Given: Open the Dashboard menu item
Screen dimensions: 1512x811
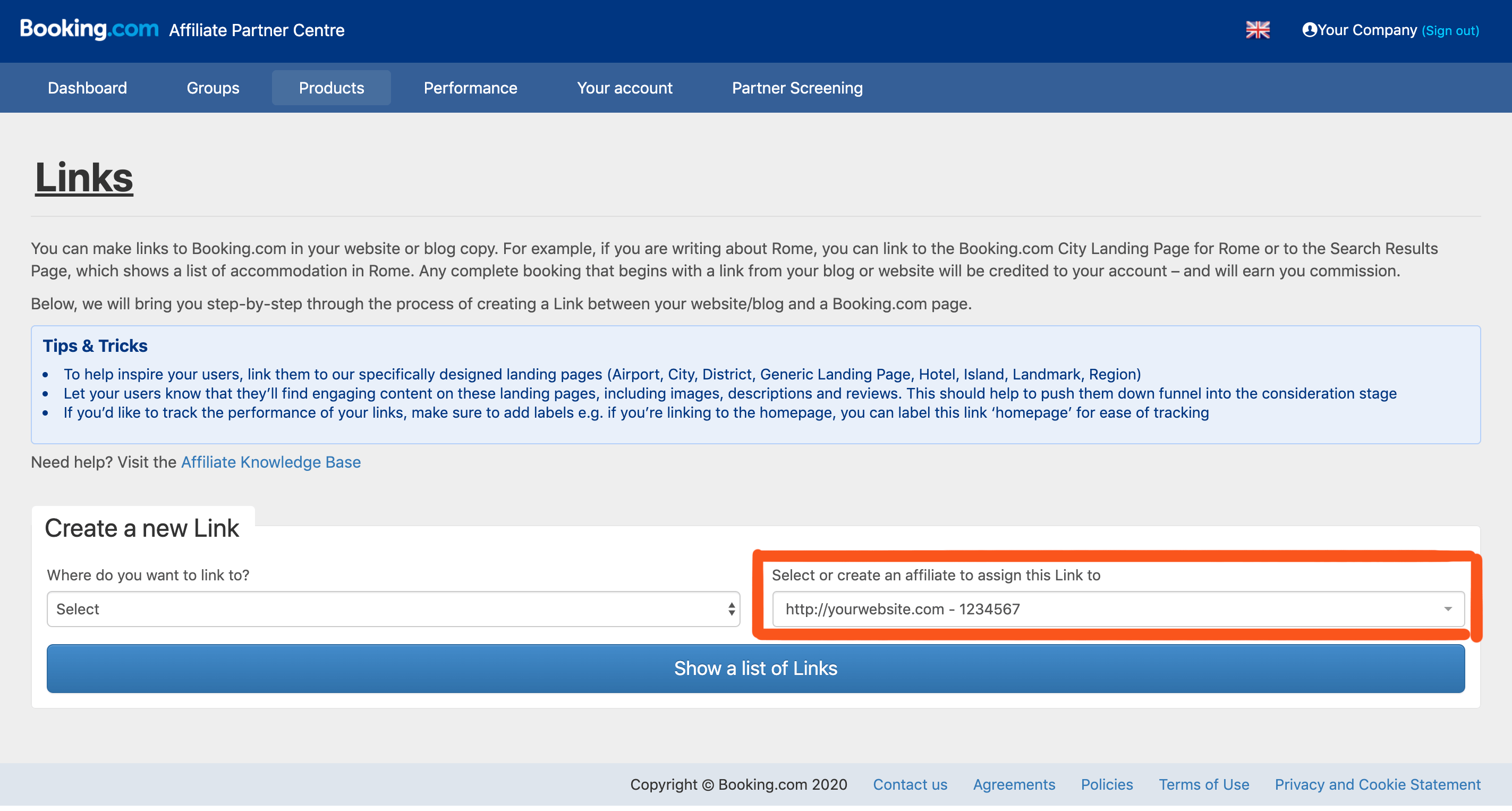Looking at the screenshot, I should coord(88,88).
